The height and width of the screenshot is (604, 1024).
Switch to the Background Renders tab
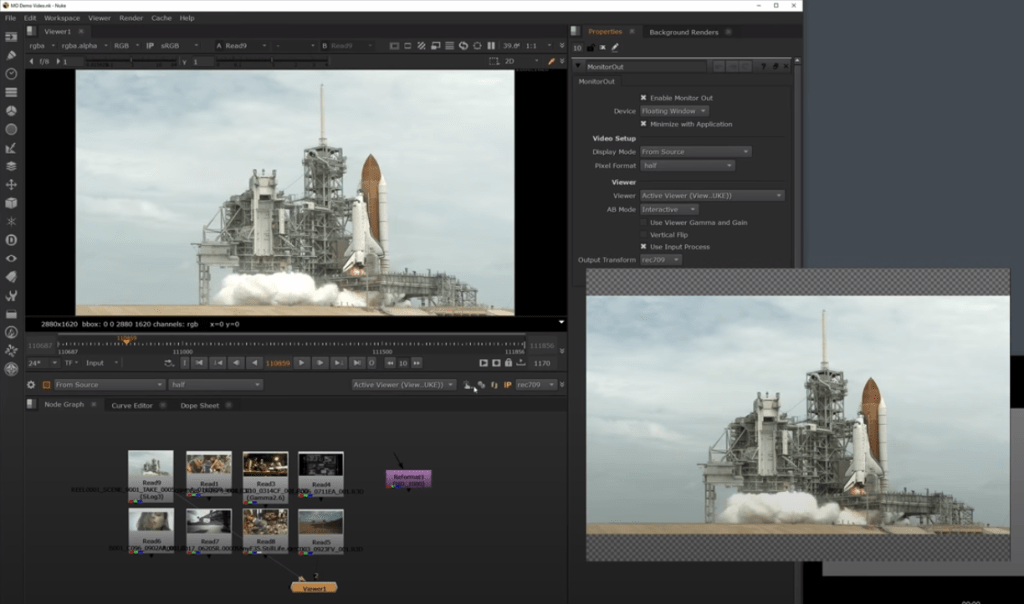(x=684, y=32)
